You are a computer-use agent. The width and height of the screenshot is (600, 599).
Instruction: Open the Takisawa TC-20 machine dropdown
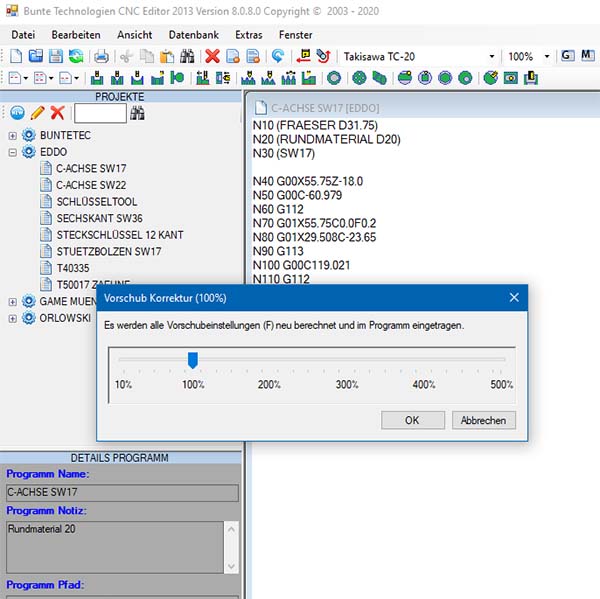point(492,57)
